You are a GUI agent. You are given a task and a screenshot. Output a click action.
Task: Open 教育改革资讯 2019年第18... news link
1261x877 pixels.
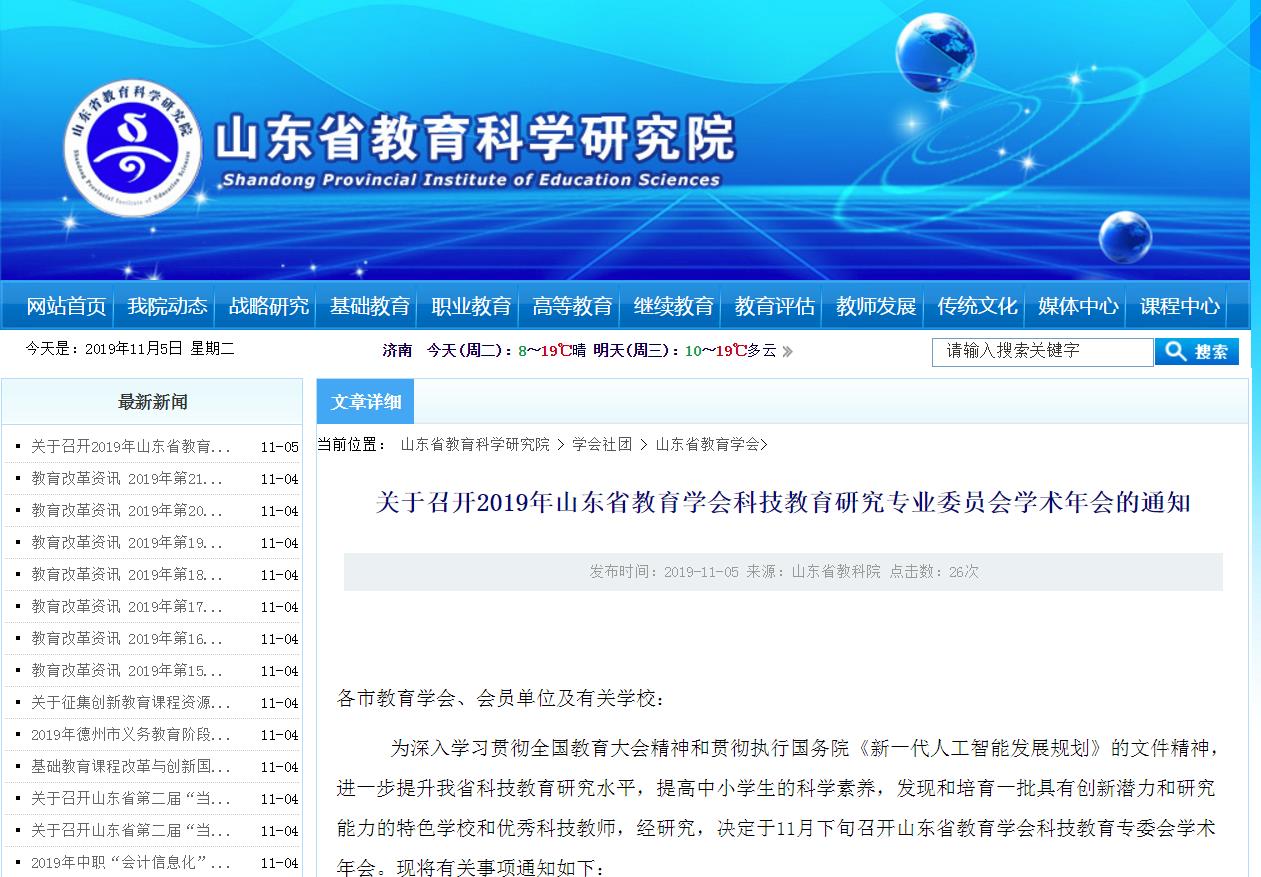(x=127, y=575)
